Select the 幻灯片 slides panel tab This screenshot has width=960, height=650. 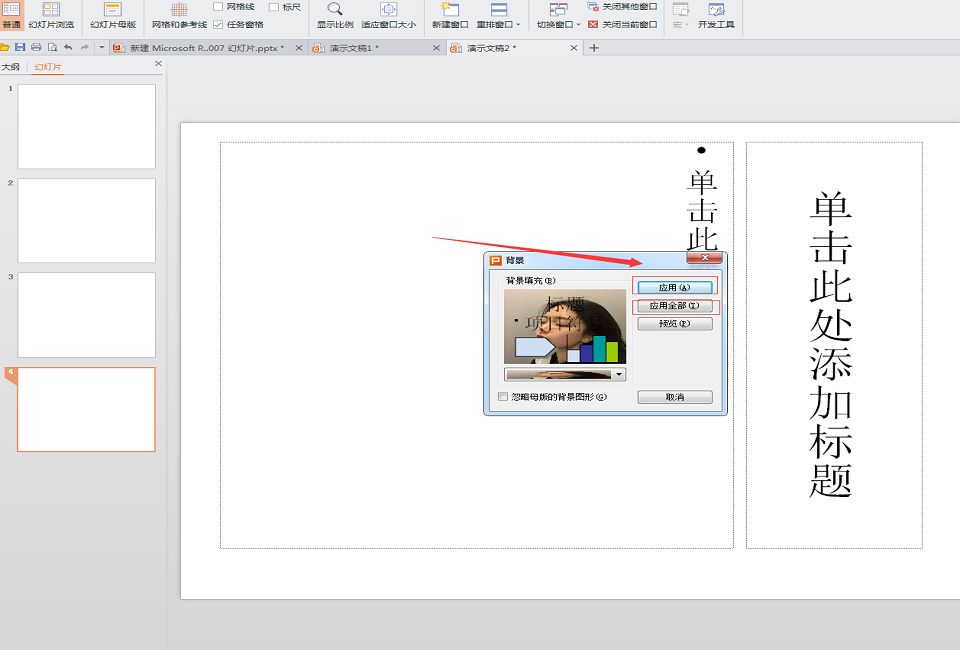tap(48, 67)
